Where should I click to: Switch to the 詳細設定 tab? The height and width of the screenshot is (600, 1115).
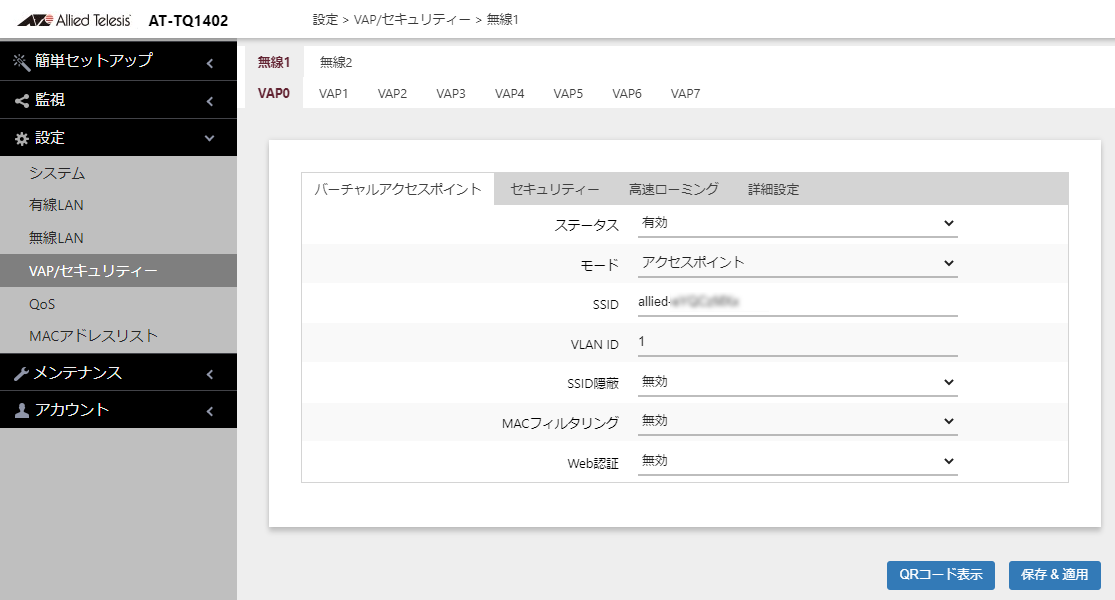[773, 189]
